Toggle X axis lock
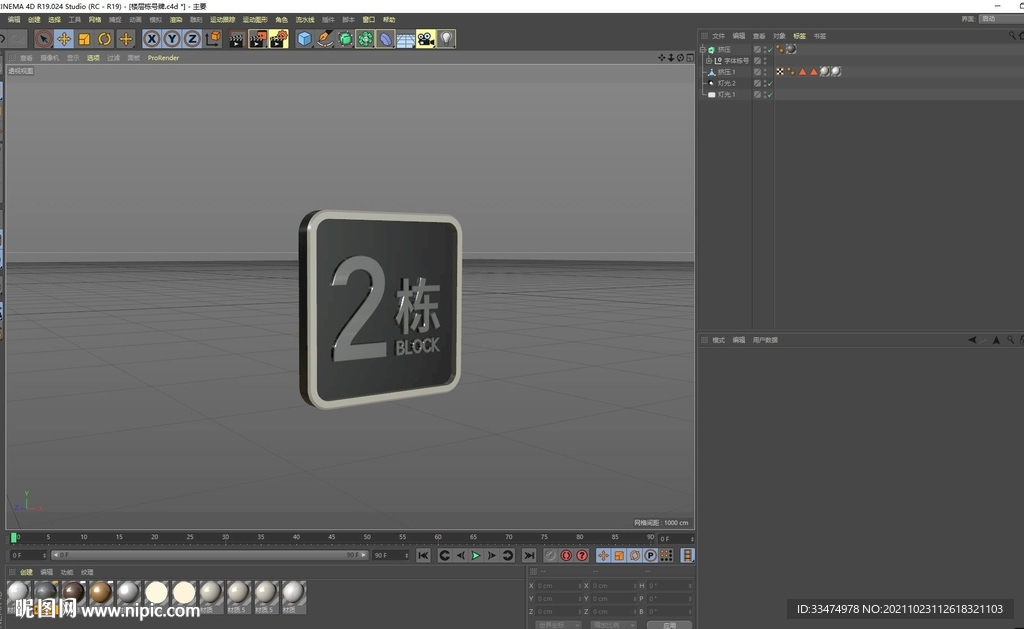 click(152, 39)
